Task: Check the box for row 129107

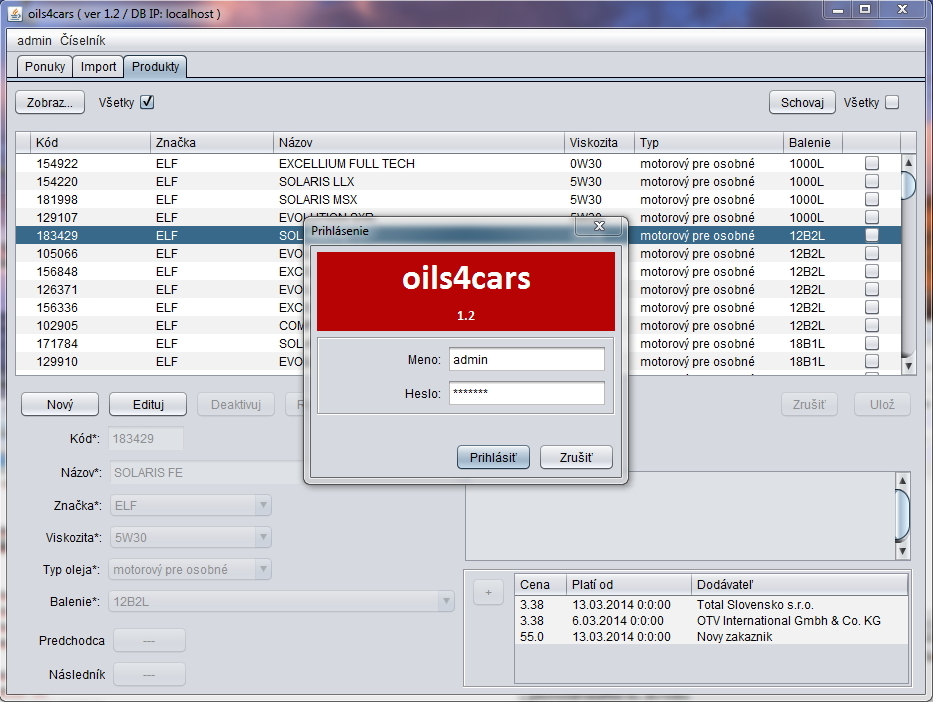Action: [872, 217]
